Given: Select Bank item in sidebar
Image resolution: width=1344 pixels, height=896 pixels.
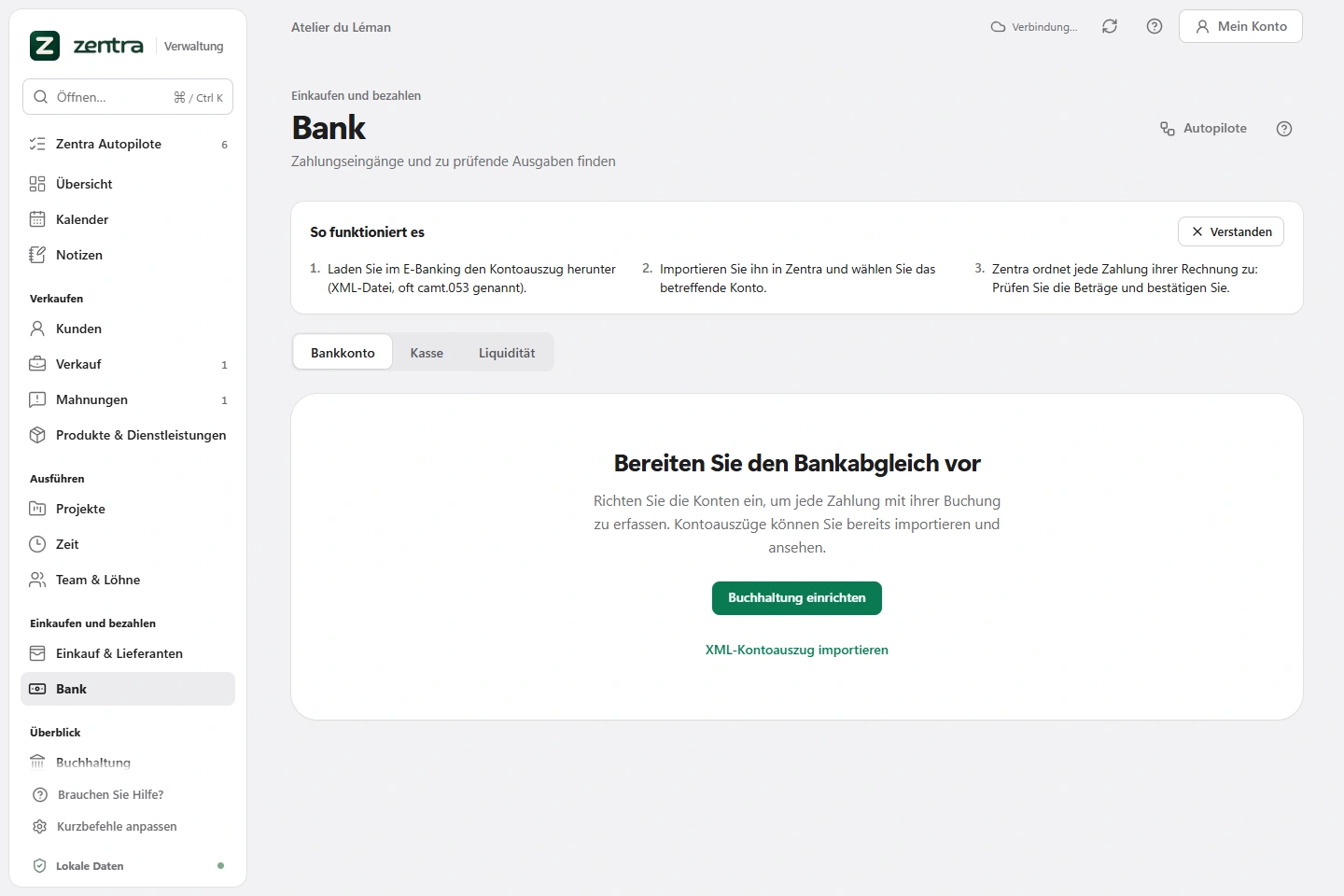Looking at the screenshot, I should pos(128,689).
